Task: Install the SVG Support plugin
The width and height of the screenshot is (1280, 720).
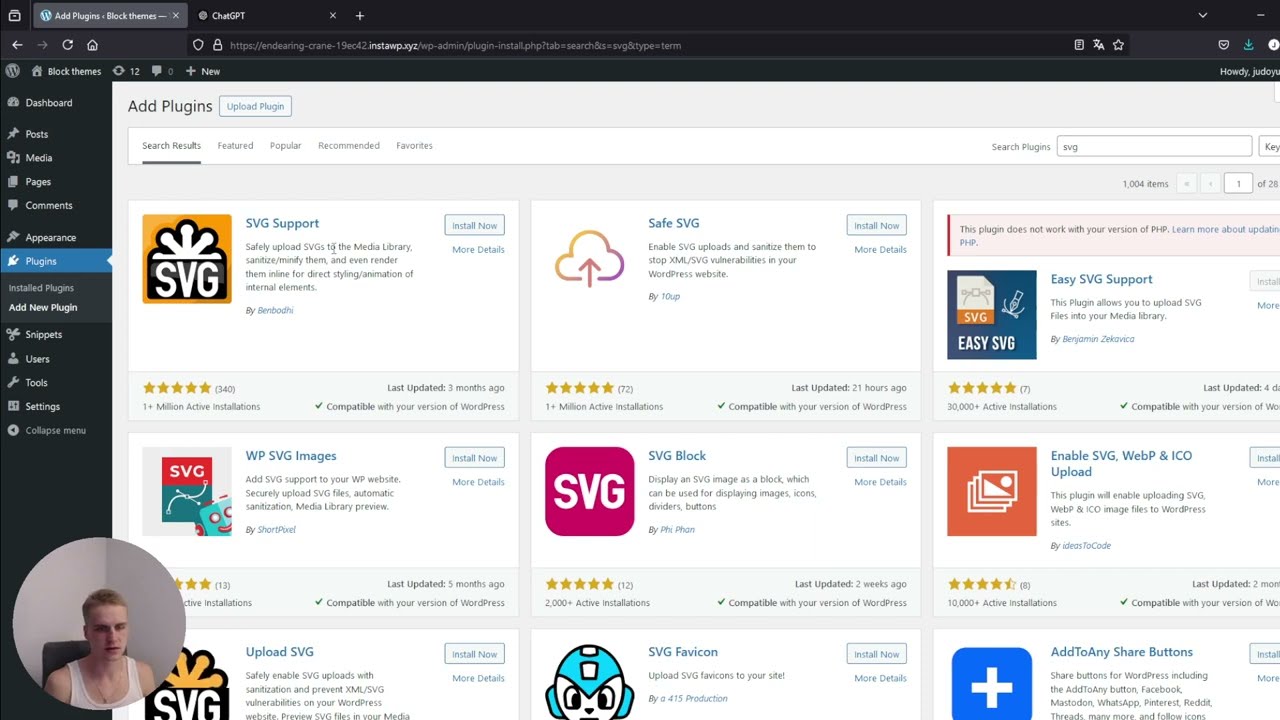Action: coord(474,226)
